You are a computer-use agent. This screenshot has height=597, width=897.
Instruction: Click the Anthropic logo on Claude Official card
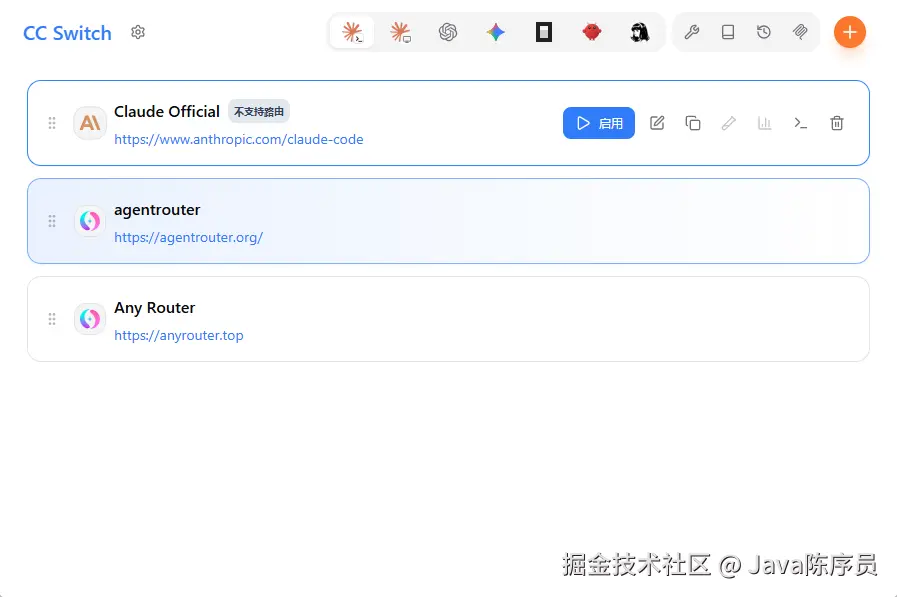(x=90, y=123)
